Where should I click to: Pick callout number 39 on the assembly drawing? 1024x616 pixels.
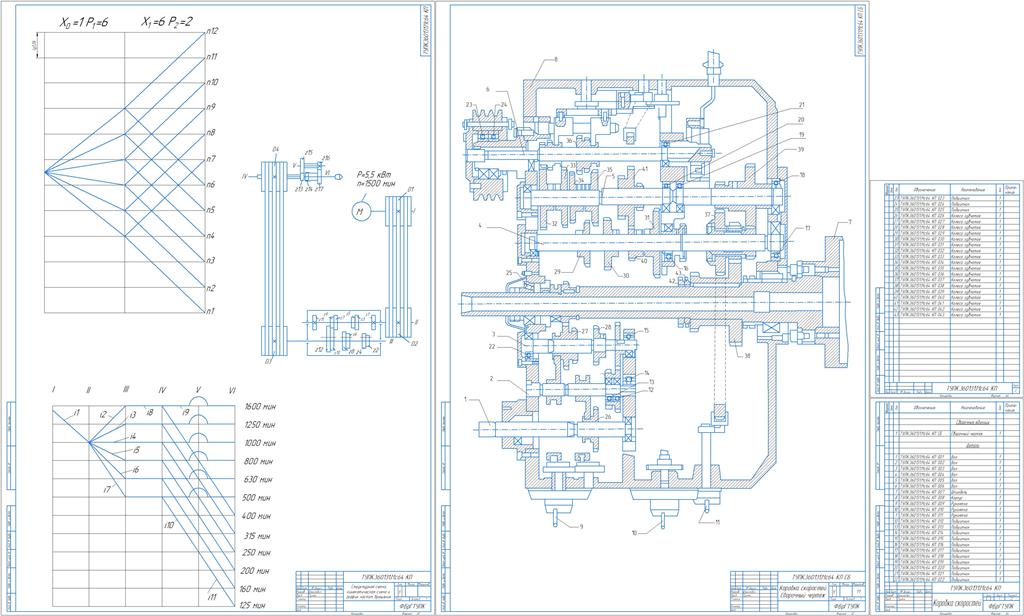point(801,150)
